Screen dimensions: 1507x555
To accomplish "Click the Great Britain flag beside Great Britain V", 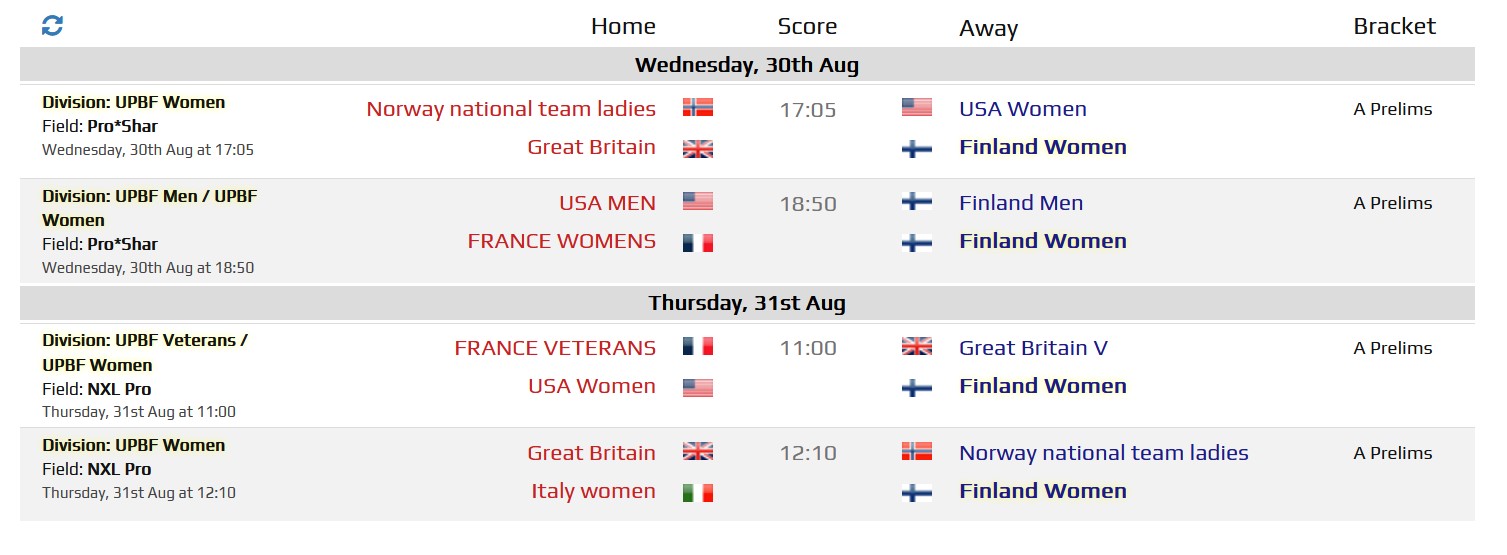I will 917,347.
